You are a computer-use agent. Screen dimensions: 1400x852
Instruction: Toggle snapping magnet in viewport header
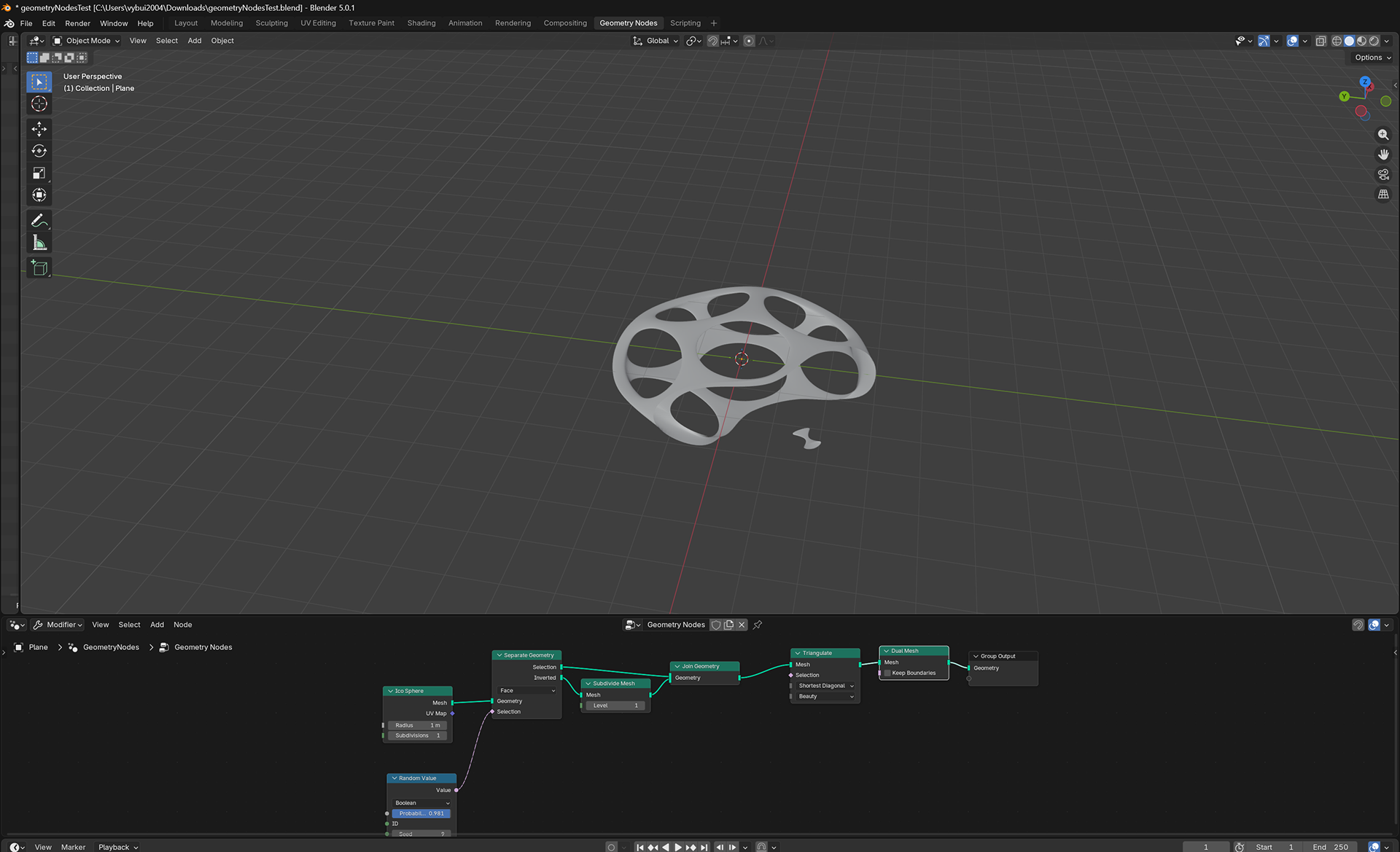[x=712, y=41]
